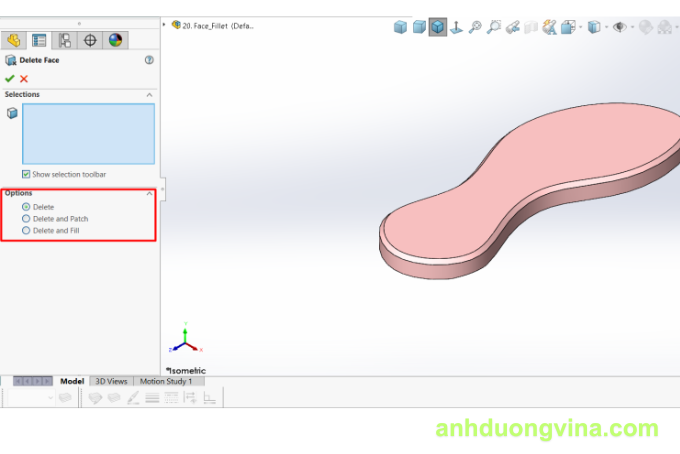Cancel Delete Face with red X
Image resolution: width=680 pixels, height=454 pixels.
pyautogui.click(x=24, y=78)
